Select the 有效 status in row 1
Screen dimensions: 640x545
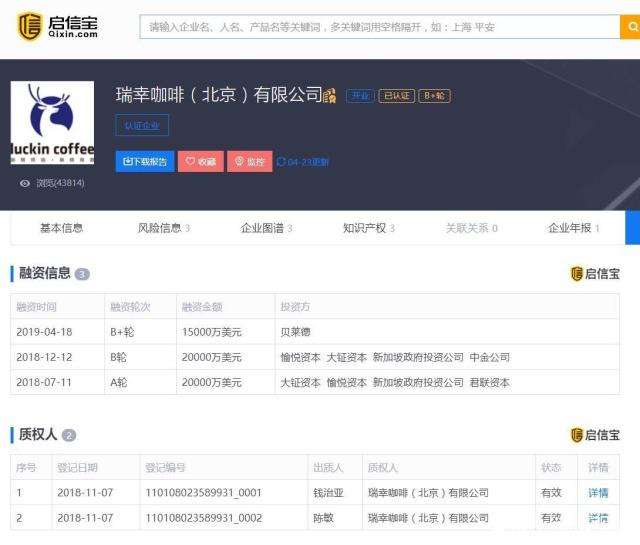[551, 493]
